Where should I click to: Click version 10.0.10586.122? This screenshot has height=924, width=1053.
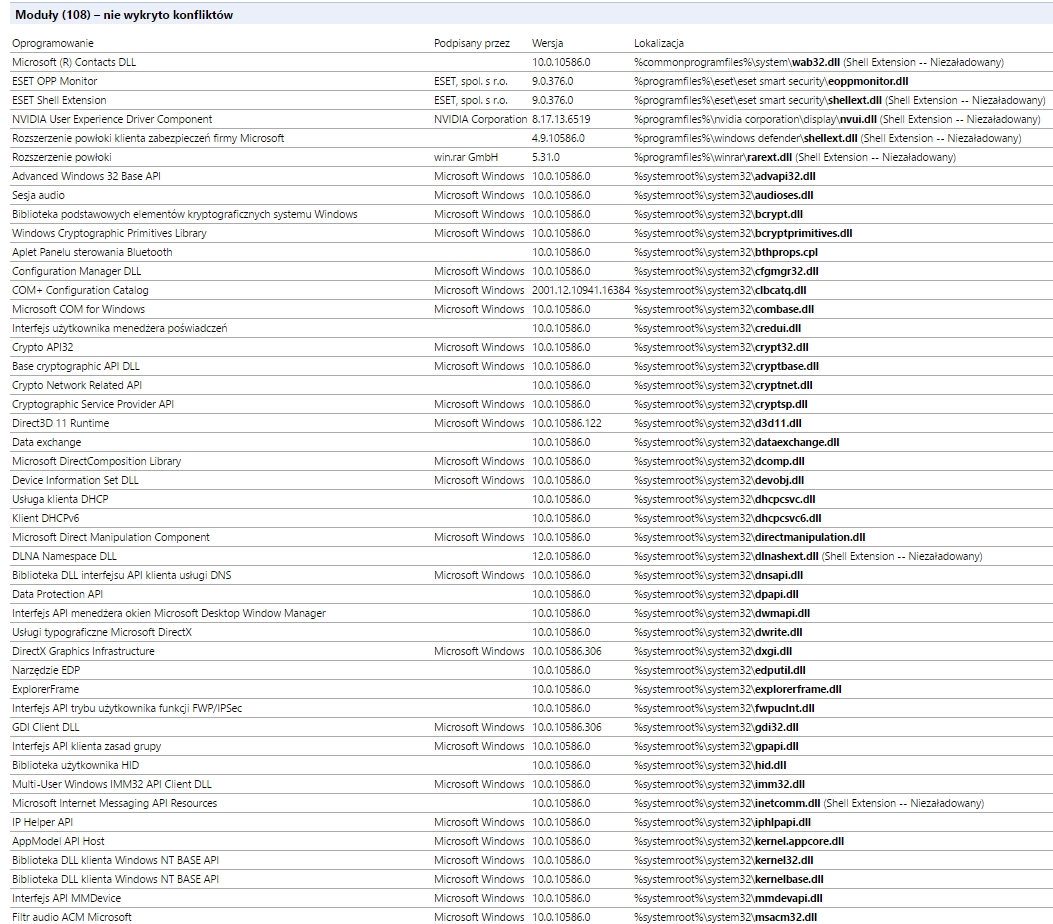[567, 424]
